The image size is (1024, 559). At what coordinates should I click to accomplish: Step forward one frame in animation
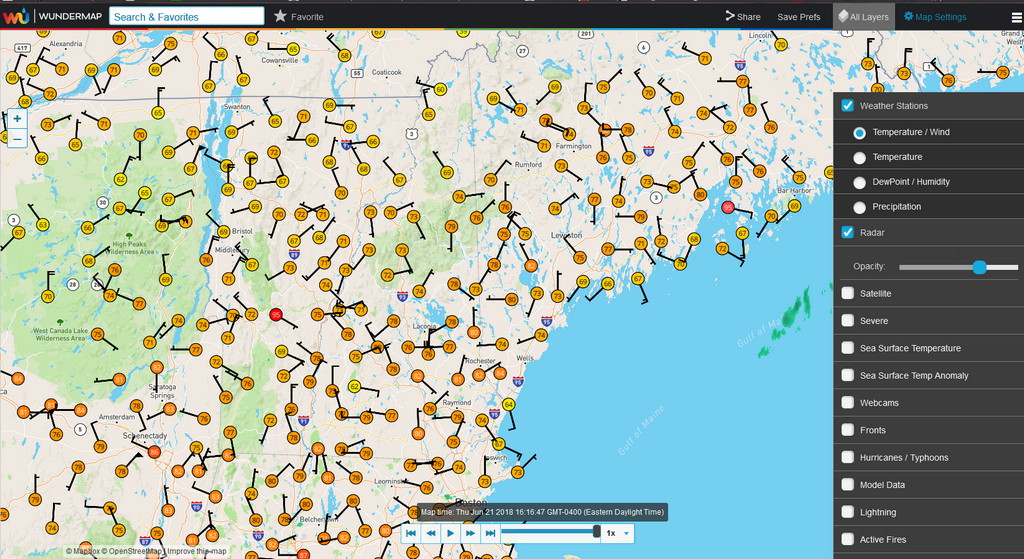[x=470, y=533]
